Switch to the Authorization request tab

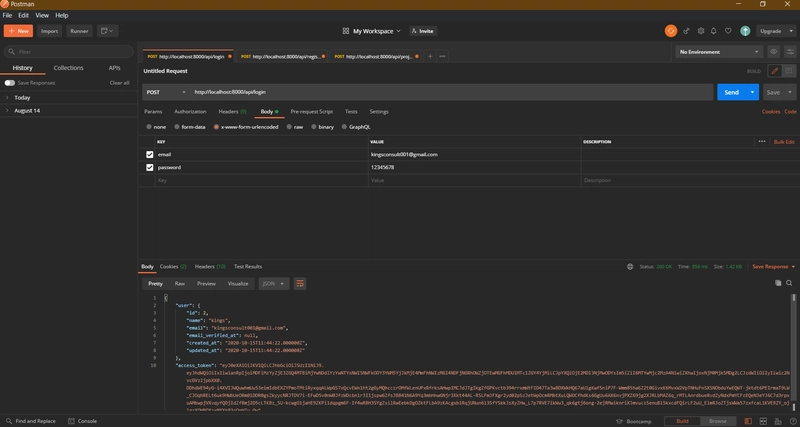(190, 112)
